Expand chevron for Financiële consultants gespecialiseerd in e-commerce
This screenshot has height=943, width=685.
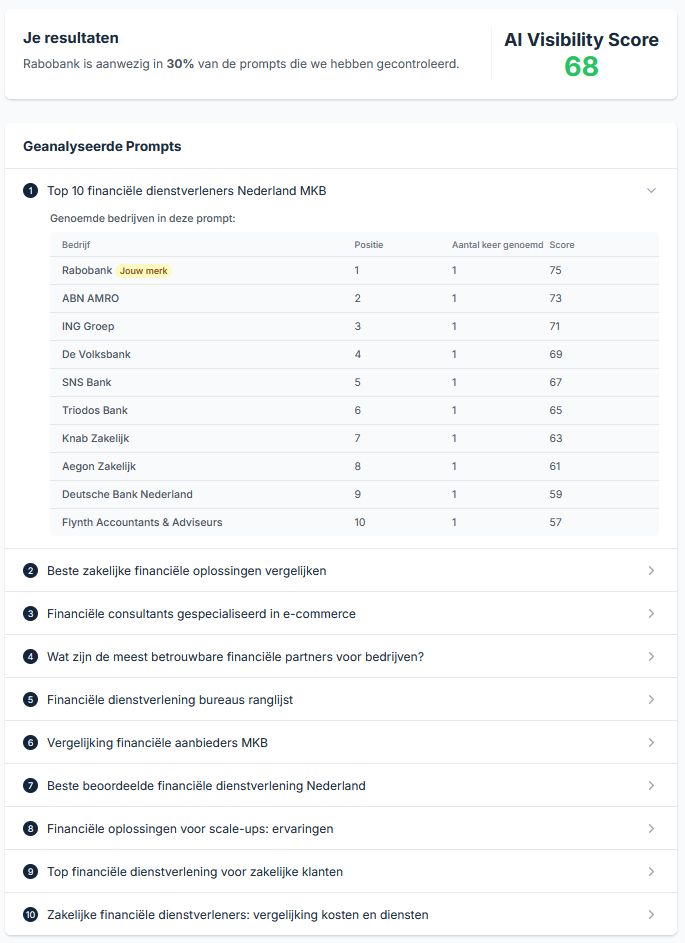pyautogui.click(x=651, y=613)
